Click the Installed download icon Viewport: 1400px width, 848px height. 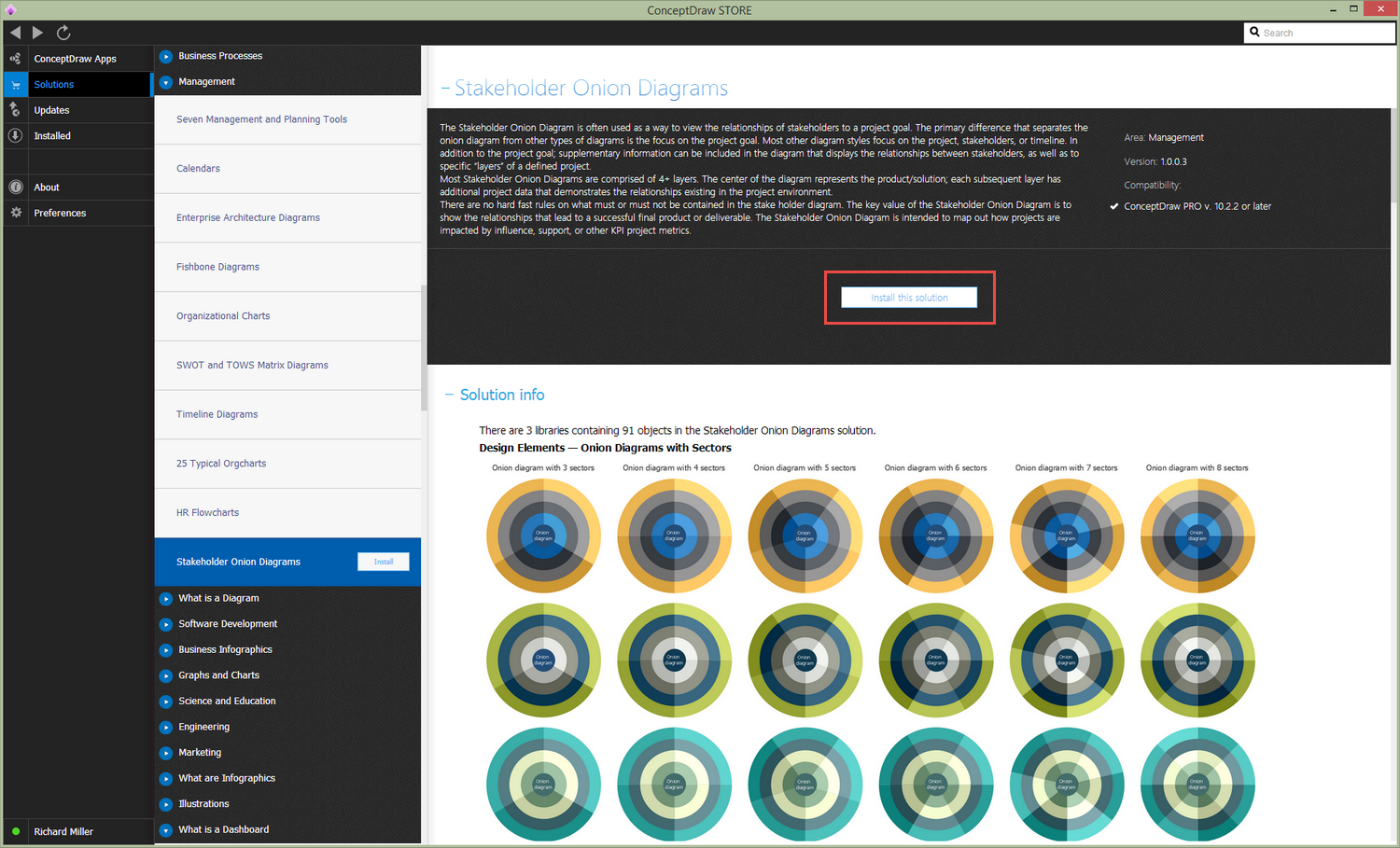[15, 135]
